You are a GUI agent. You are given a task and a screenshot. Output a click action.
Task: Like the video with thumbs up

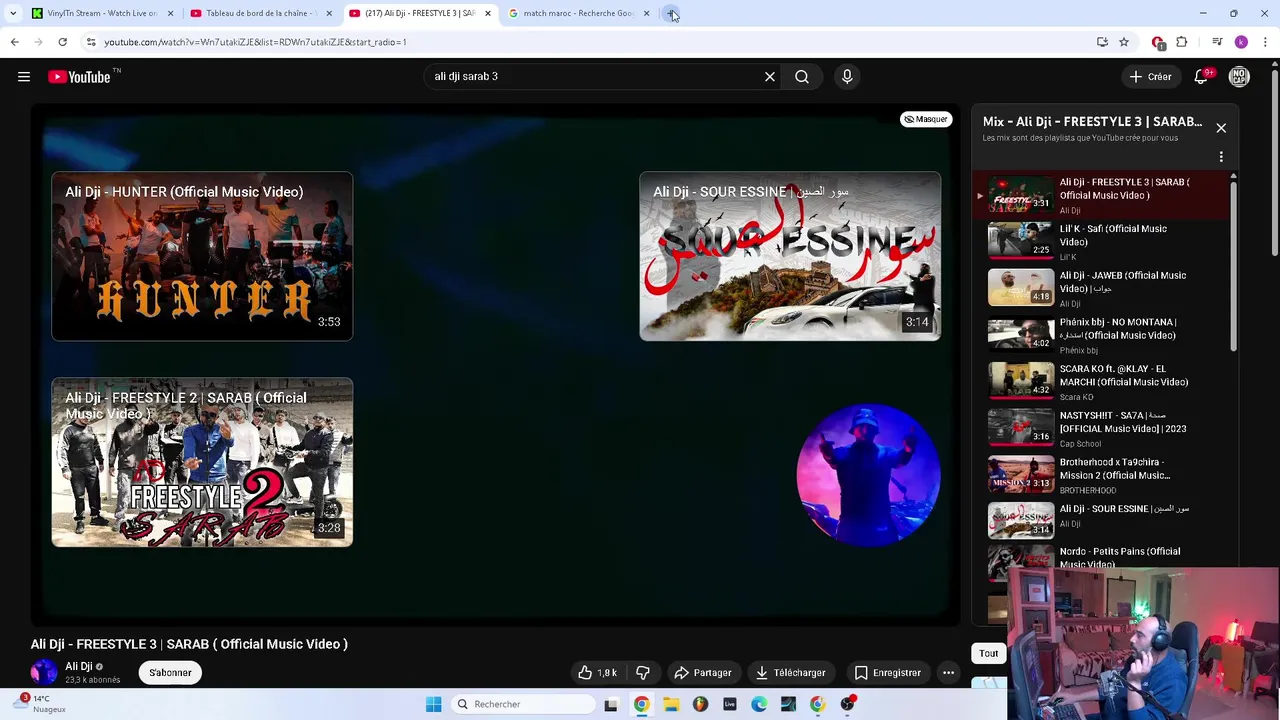click(597, 673)
